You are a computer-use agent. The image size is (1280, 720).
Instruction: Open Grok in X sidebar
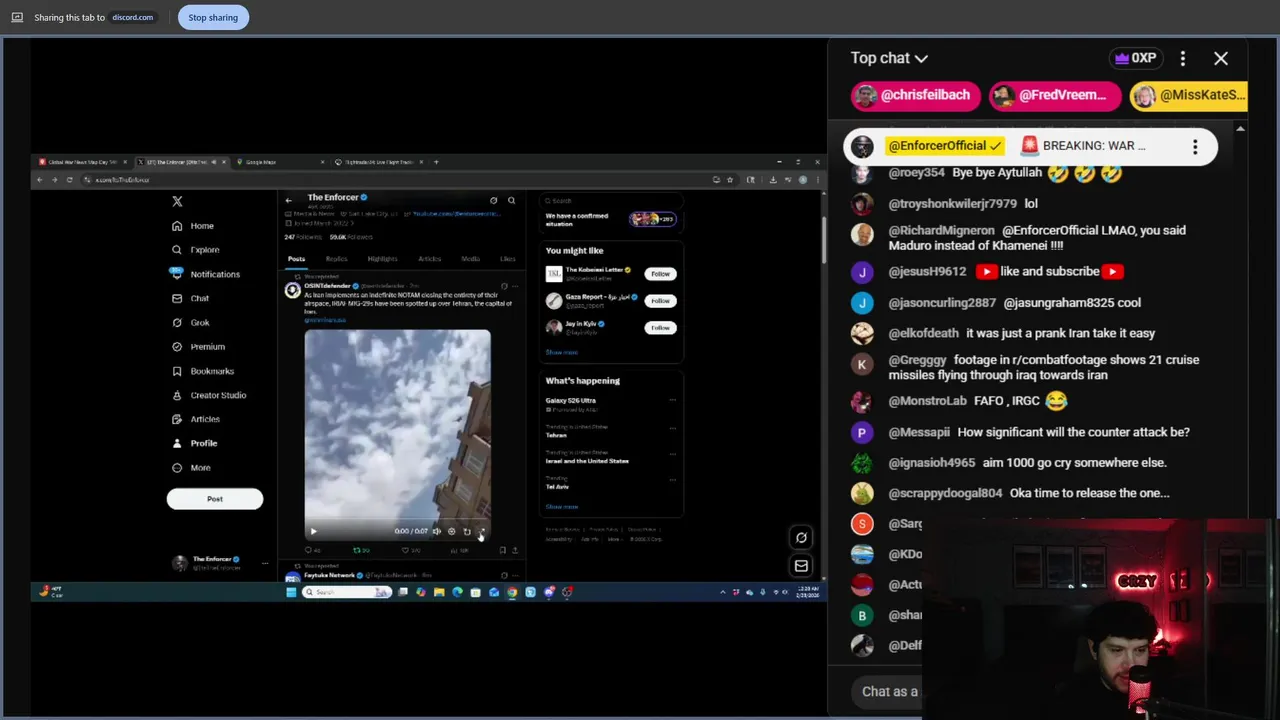point(191,322)
